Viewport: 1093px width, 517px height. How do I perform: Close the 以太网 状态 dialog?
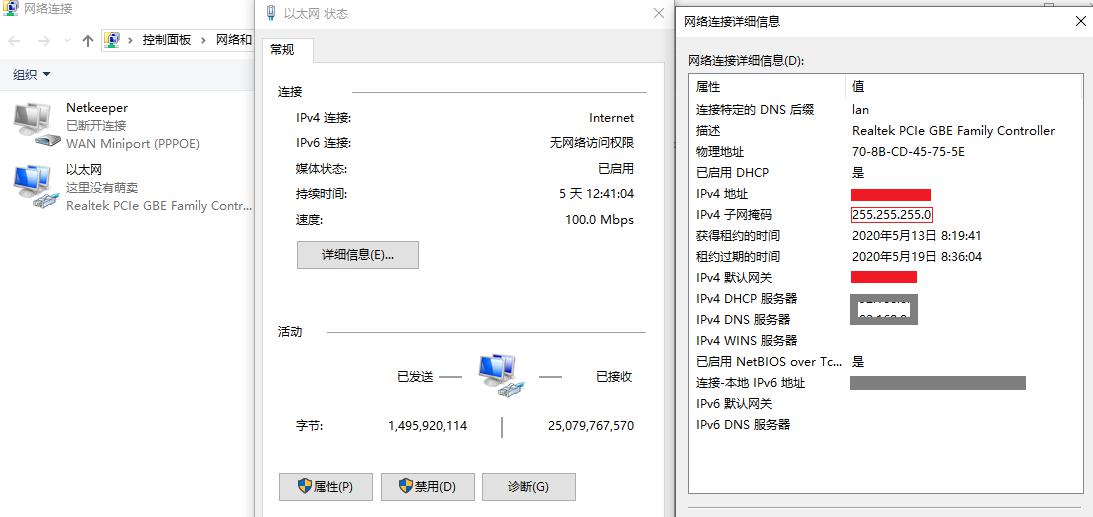click(x=659, y=13)
